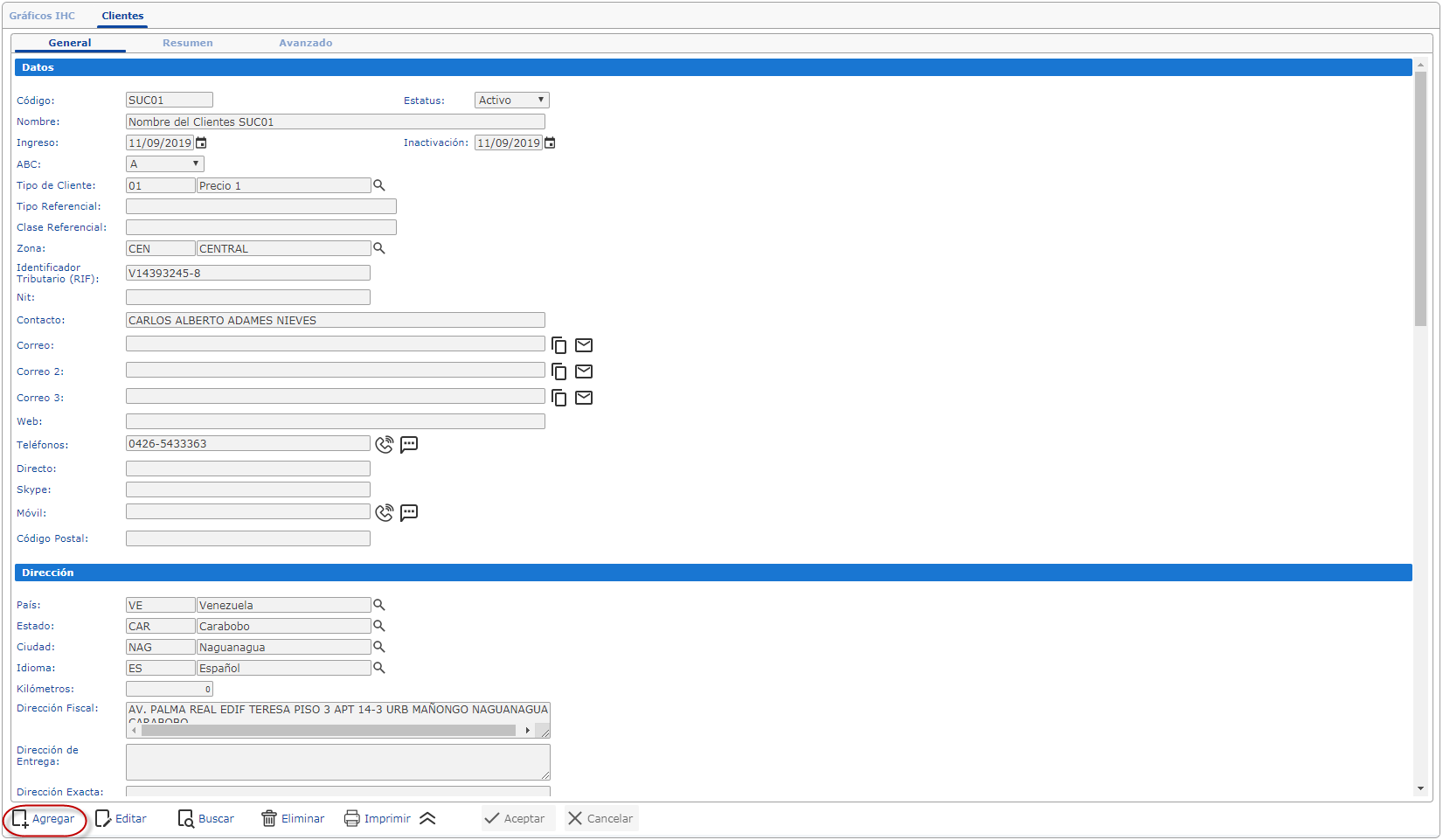This screenshot has height=840, width=1443.
Task: Open the ABC classification dropdown
Action: (165, 164)
